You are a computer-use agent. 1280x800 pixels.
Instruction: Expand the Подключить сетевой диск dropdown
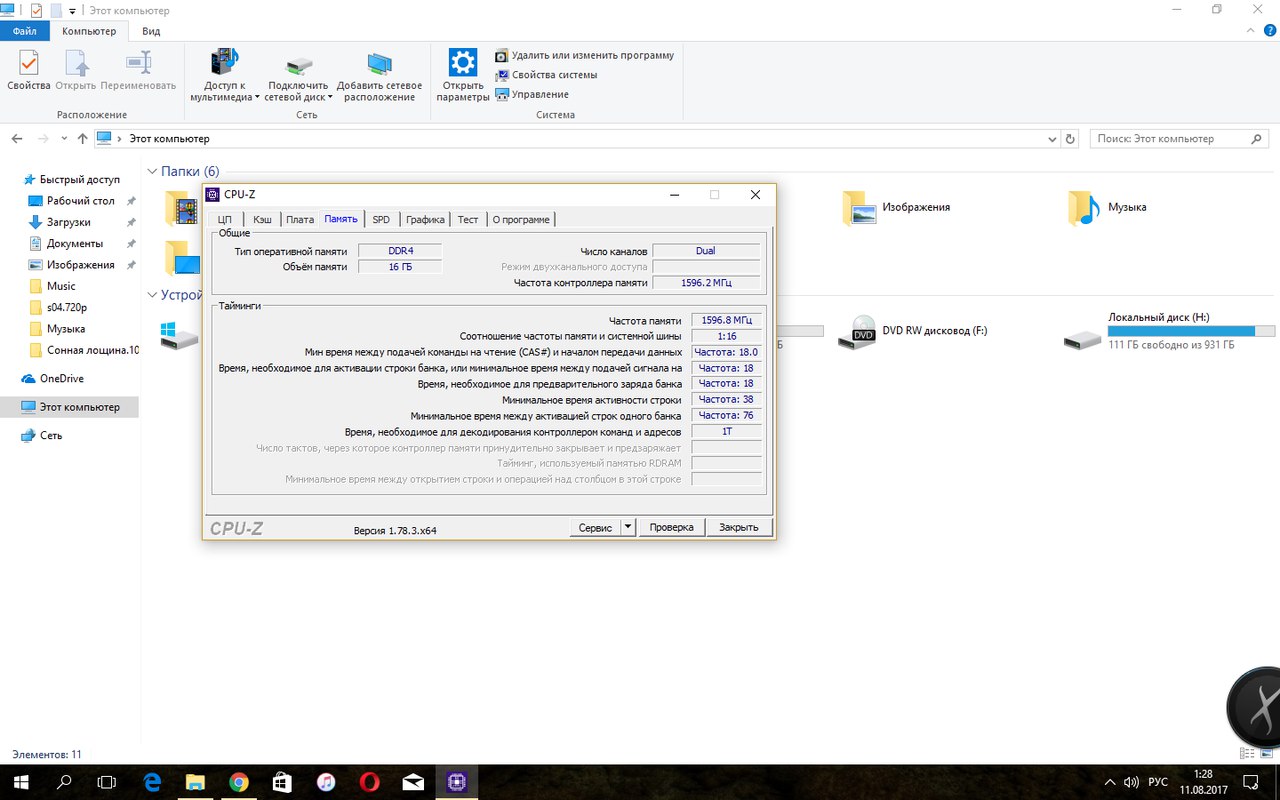[298, 75]
